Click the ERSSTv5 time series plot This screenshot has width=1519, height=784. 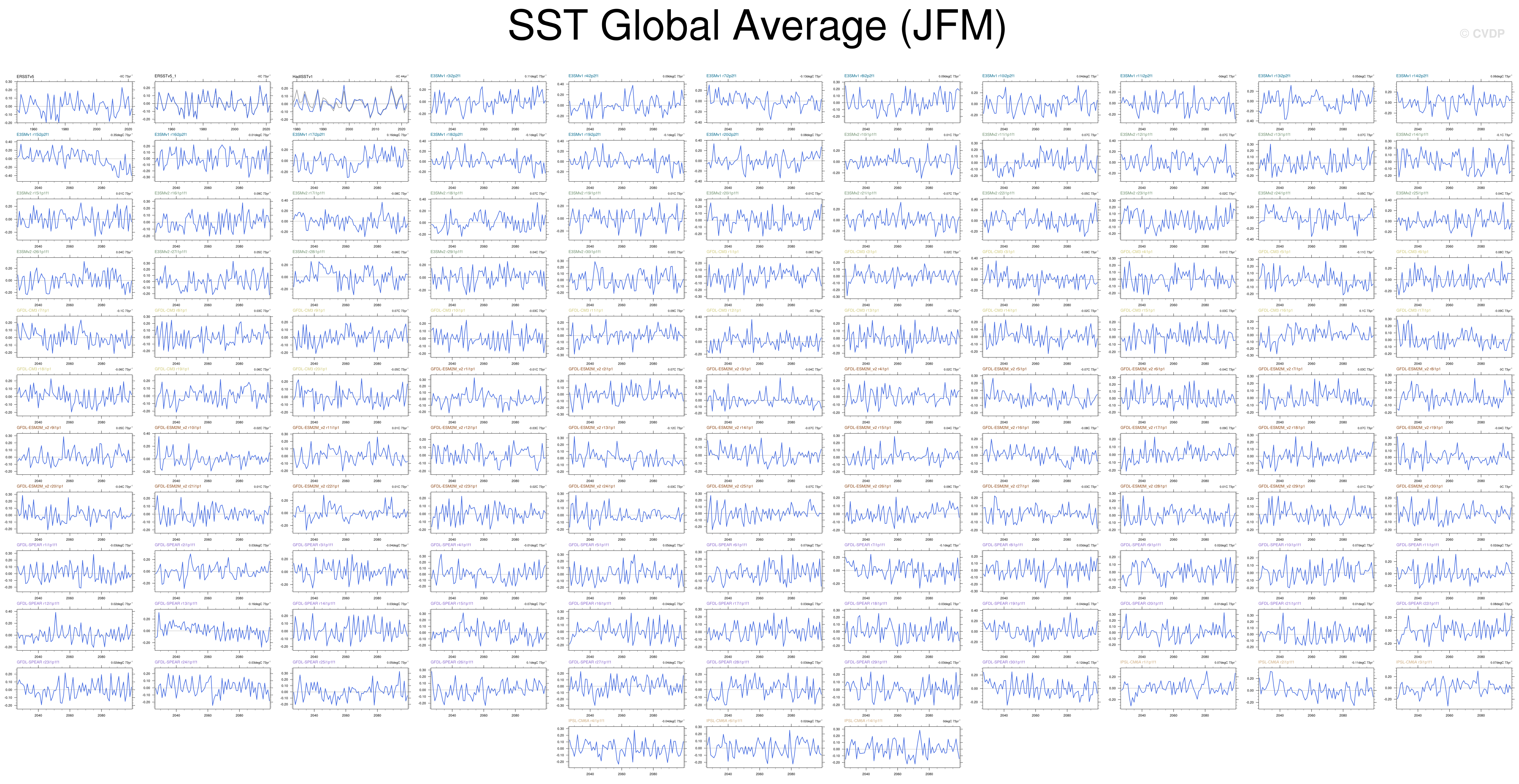75,102
